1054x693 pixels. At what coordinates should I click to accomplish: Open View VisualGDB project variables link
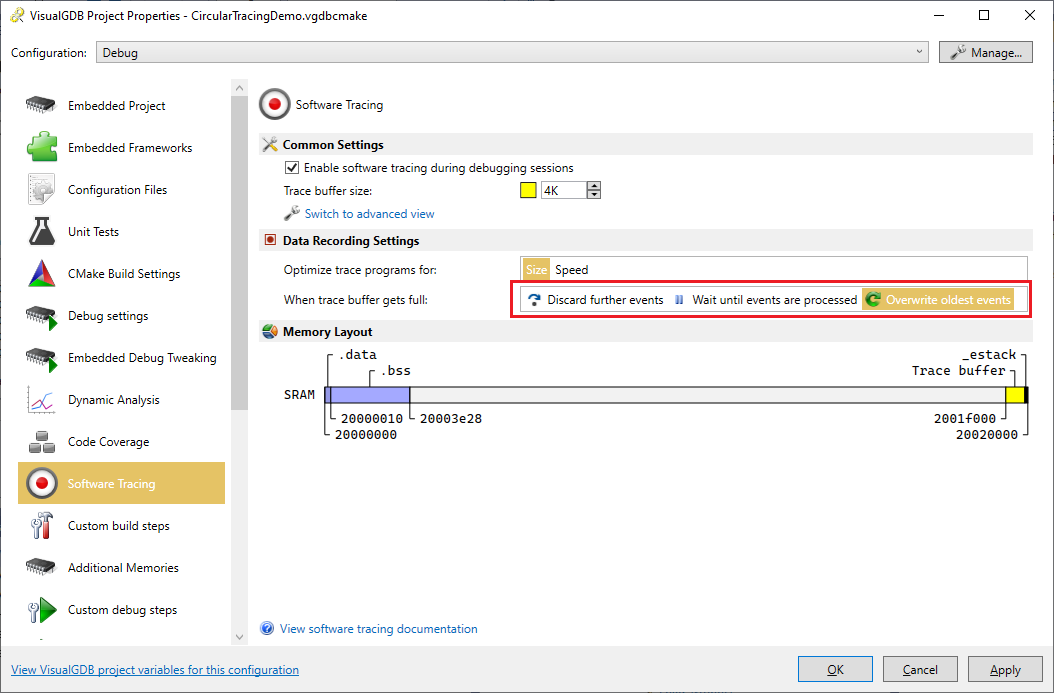coord(155,669)
